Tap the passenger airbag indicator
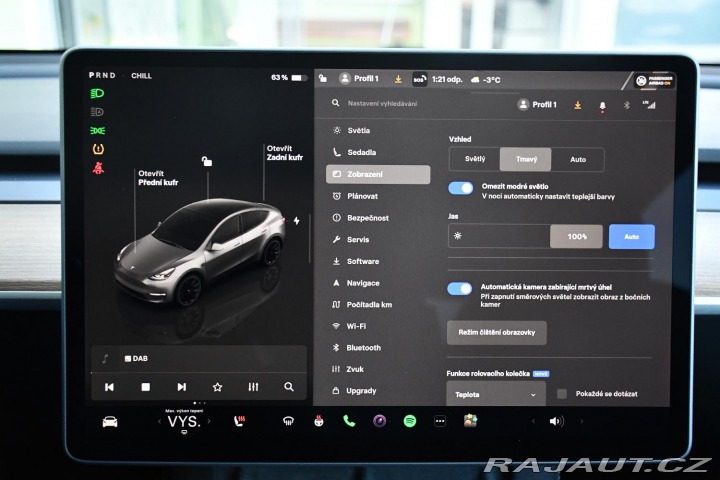The width and height of the screenshot is (720, 480). pyautogui.click(x=654, y=81)
